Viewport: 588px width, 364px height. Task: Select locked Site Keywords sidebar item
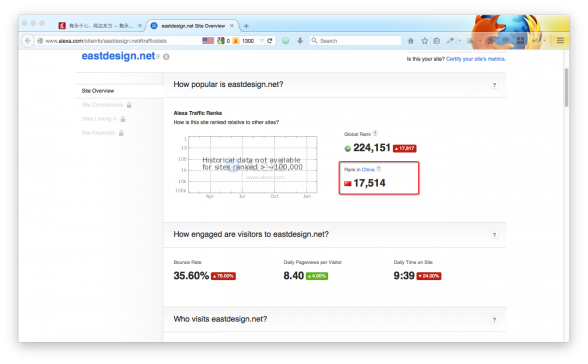click(x=98, y=133)
